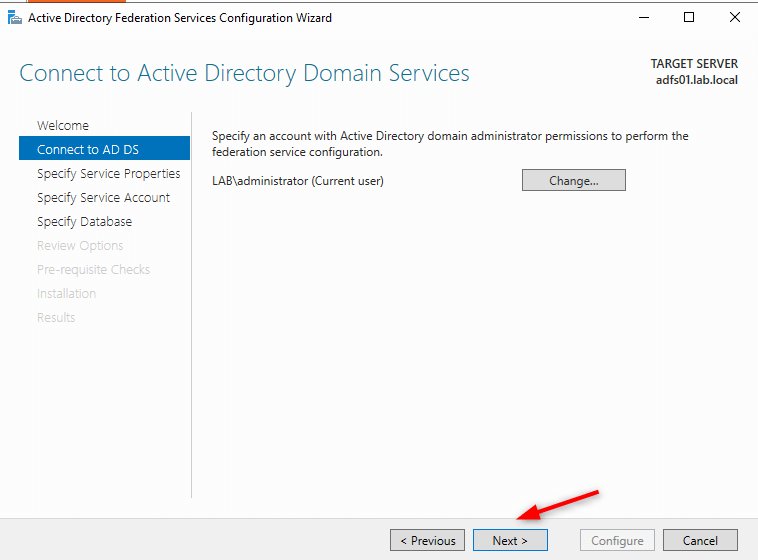Image resolution: width=758 pixels, height=560 pixels.
Task: Click the Connect to Active Directory Domain Services heading
Action: tap(245, 74)
